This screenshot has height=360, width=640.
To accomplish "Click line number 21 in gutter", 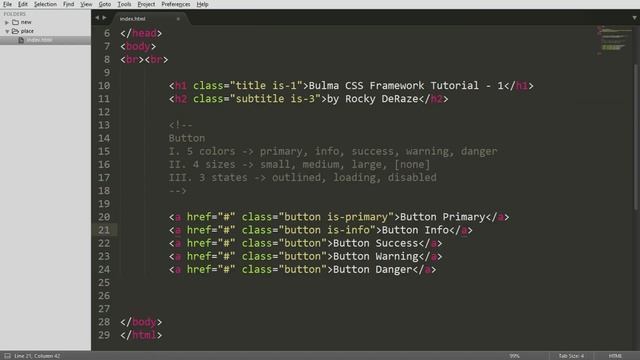I will coord(104,230).
